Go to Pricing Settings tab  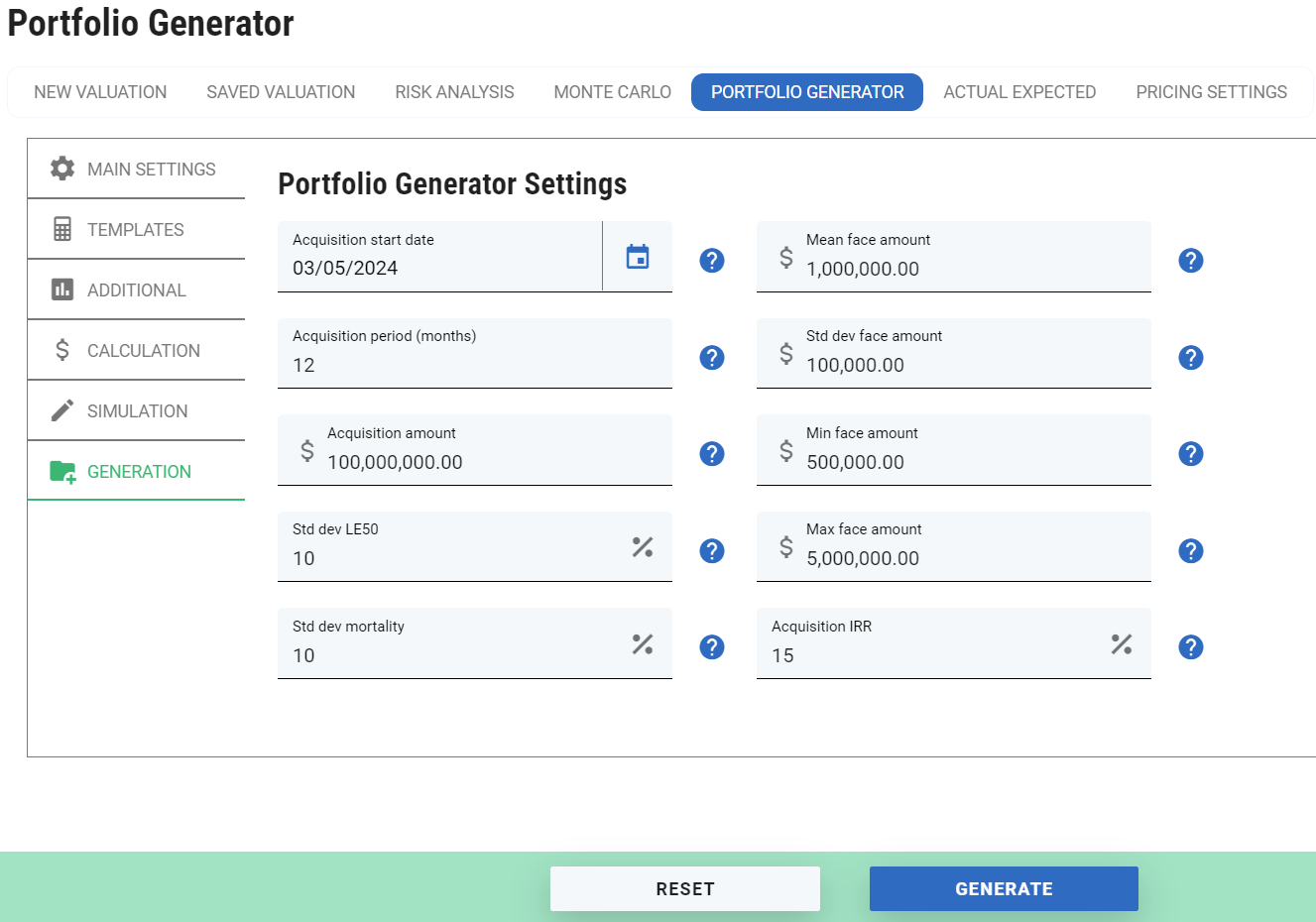pyautogui.click(x=1211, y=92)
